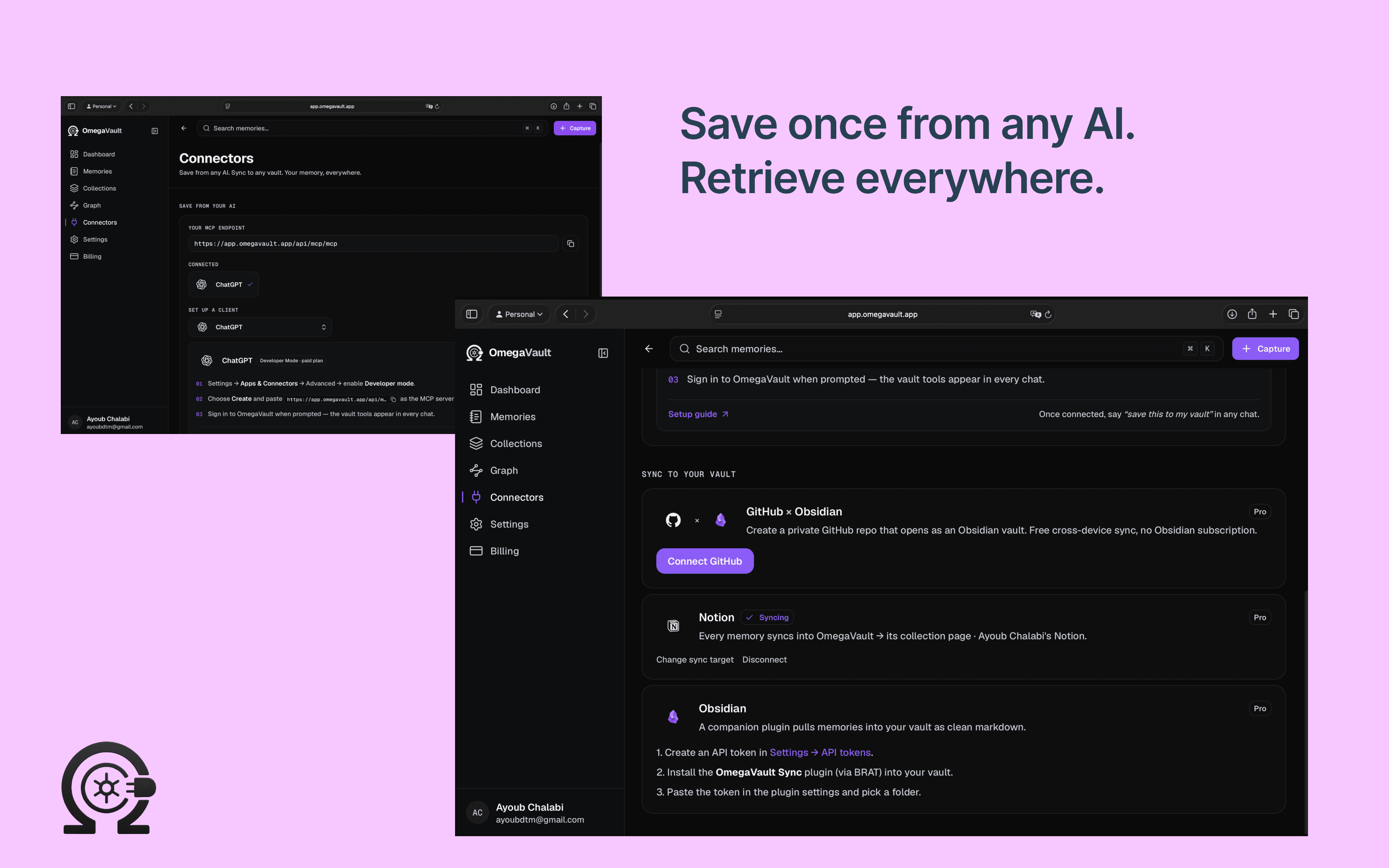The image size is (1389, 868).
Task: Open downloads icon in front window toolbar
Action: click(x=1232, y=314)
